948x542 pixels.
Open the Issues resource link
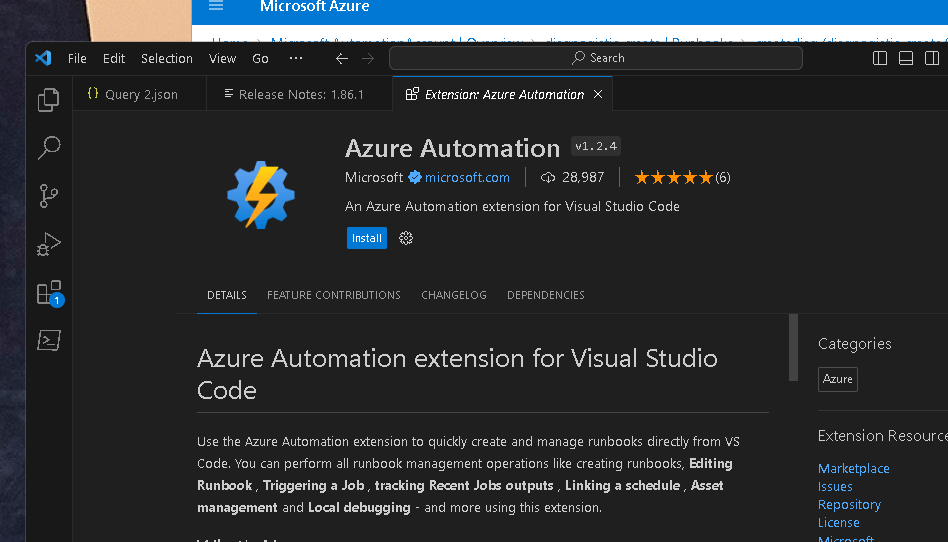coord(835,486)
